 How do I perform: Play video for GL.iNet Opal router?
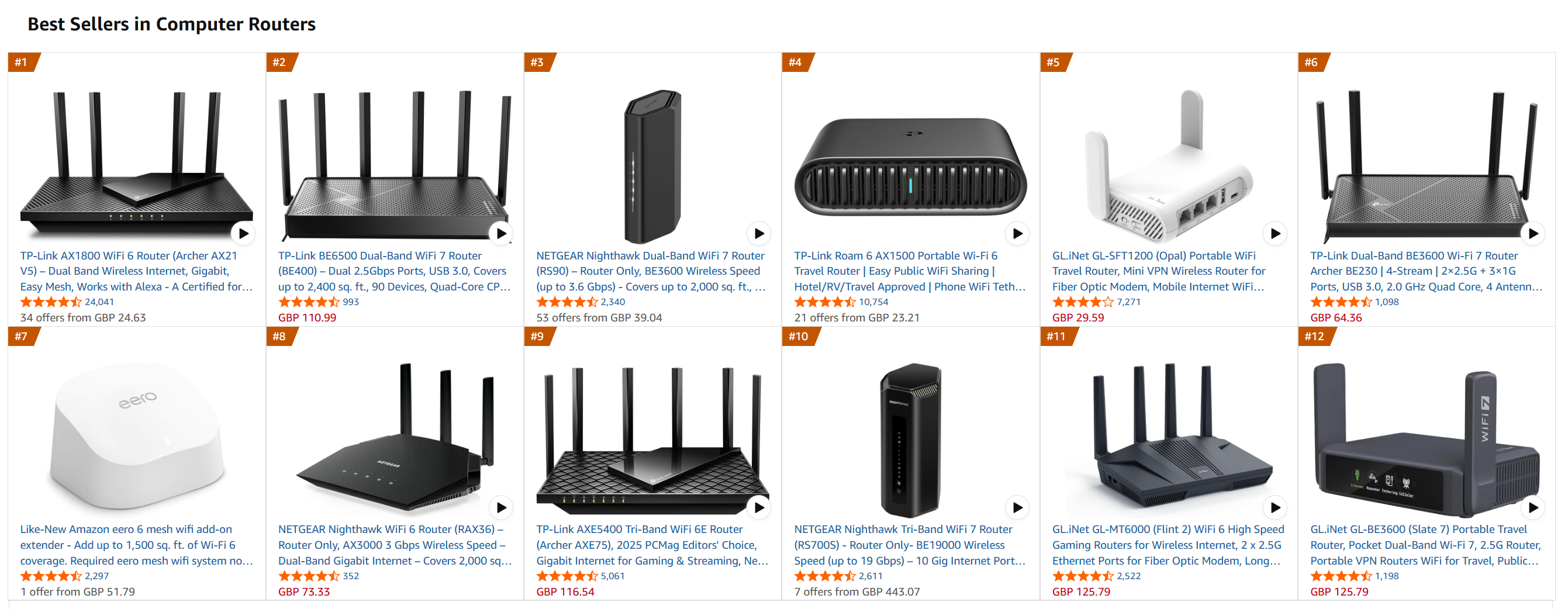coord(1275,233)
